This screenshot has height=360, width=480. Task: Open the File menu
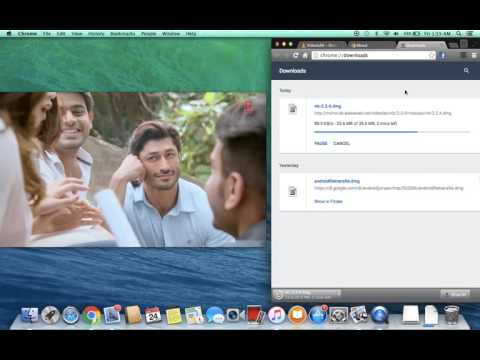pyautogui.click(x=47, y=34)
